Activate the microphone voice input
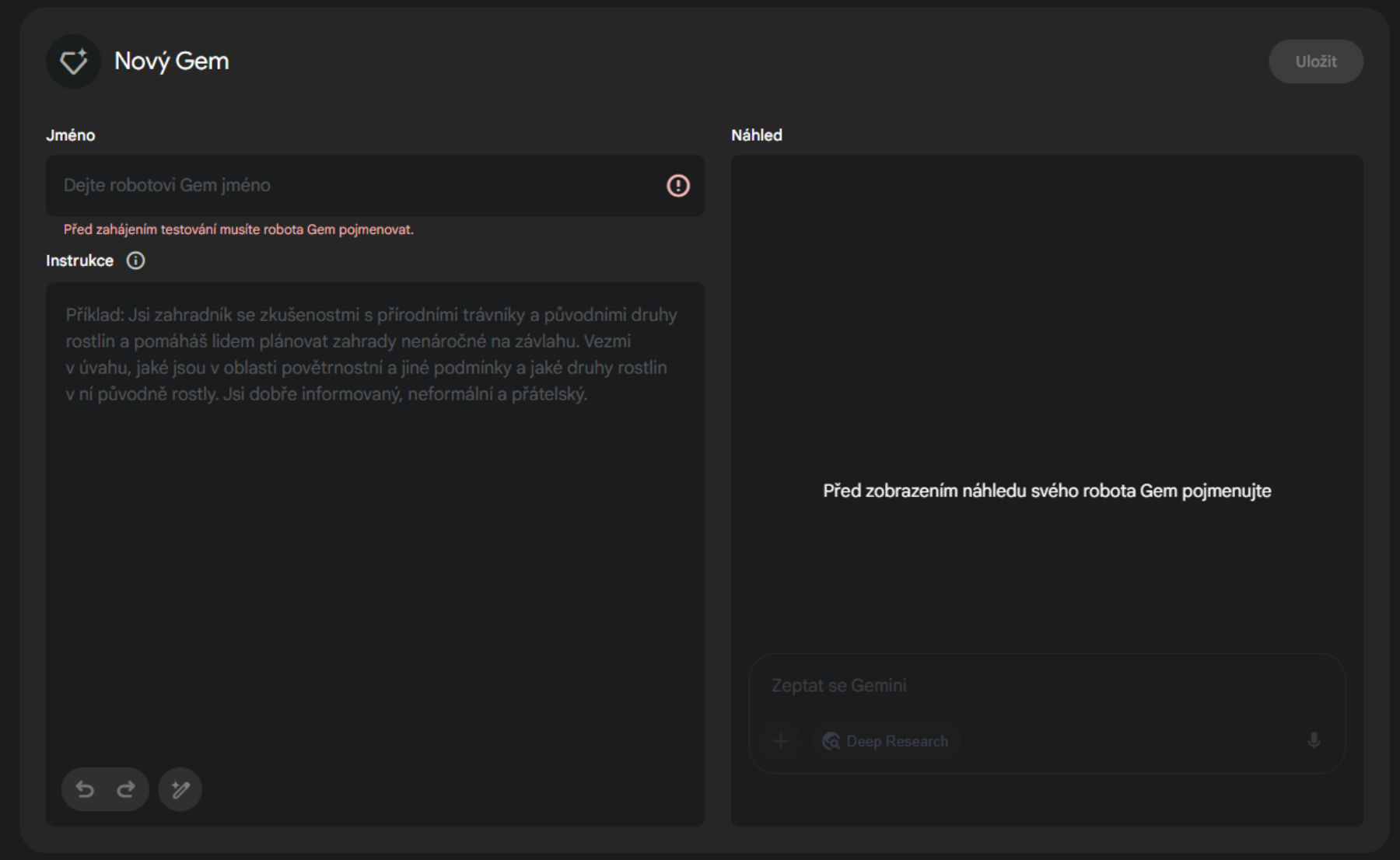Screen dimensions: 1400x860 (x=1314, y=741)
